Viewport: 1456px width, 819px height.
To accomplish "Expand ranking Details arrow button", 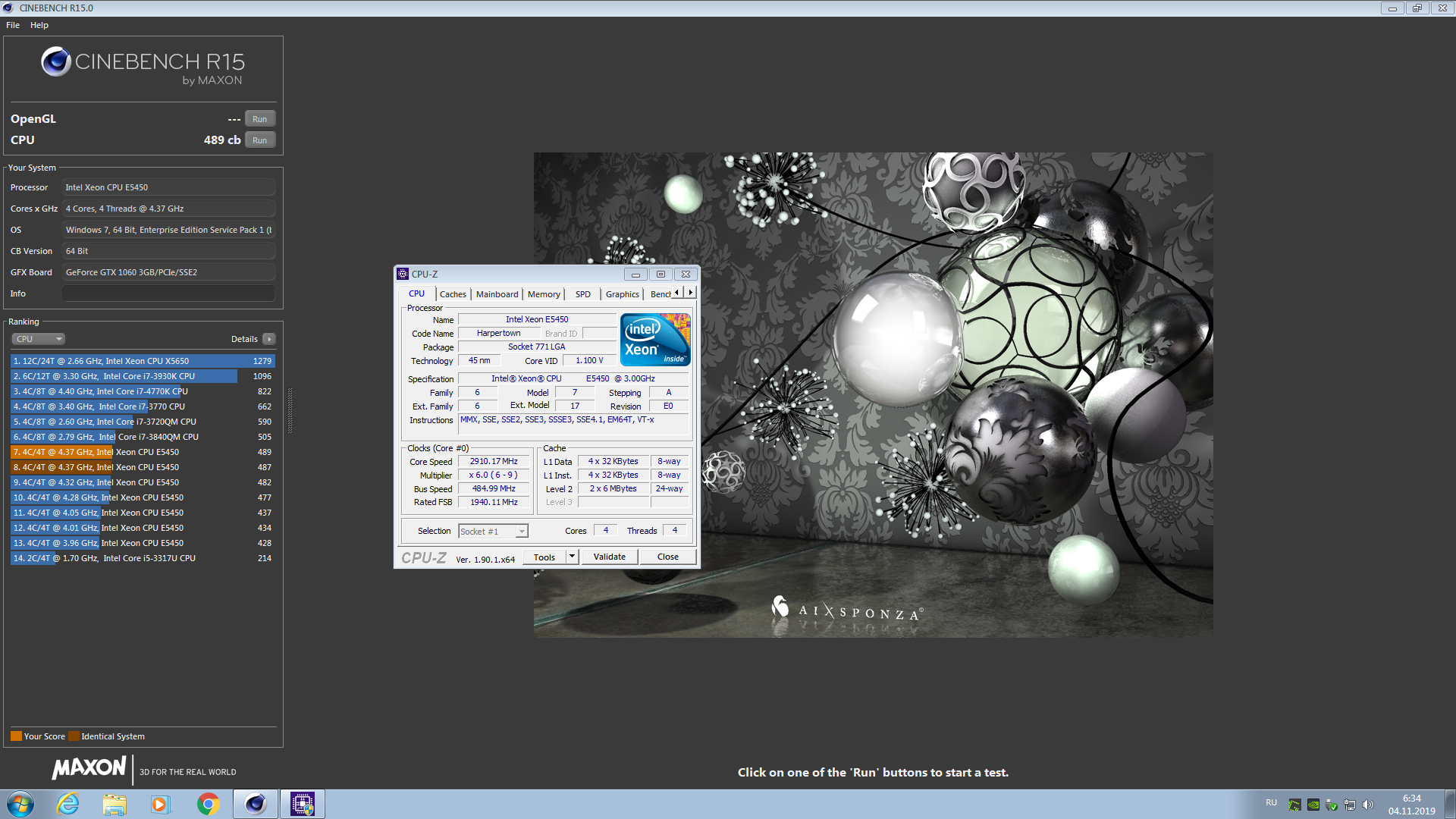I will click(x=269, y=339).
